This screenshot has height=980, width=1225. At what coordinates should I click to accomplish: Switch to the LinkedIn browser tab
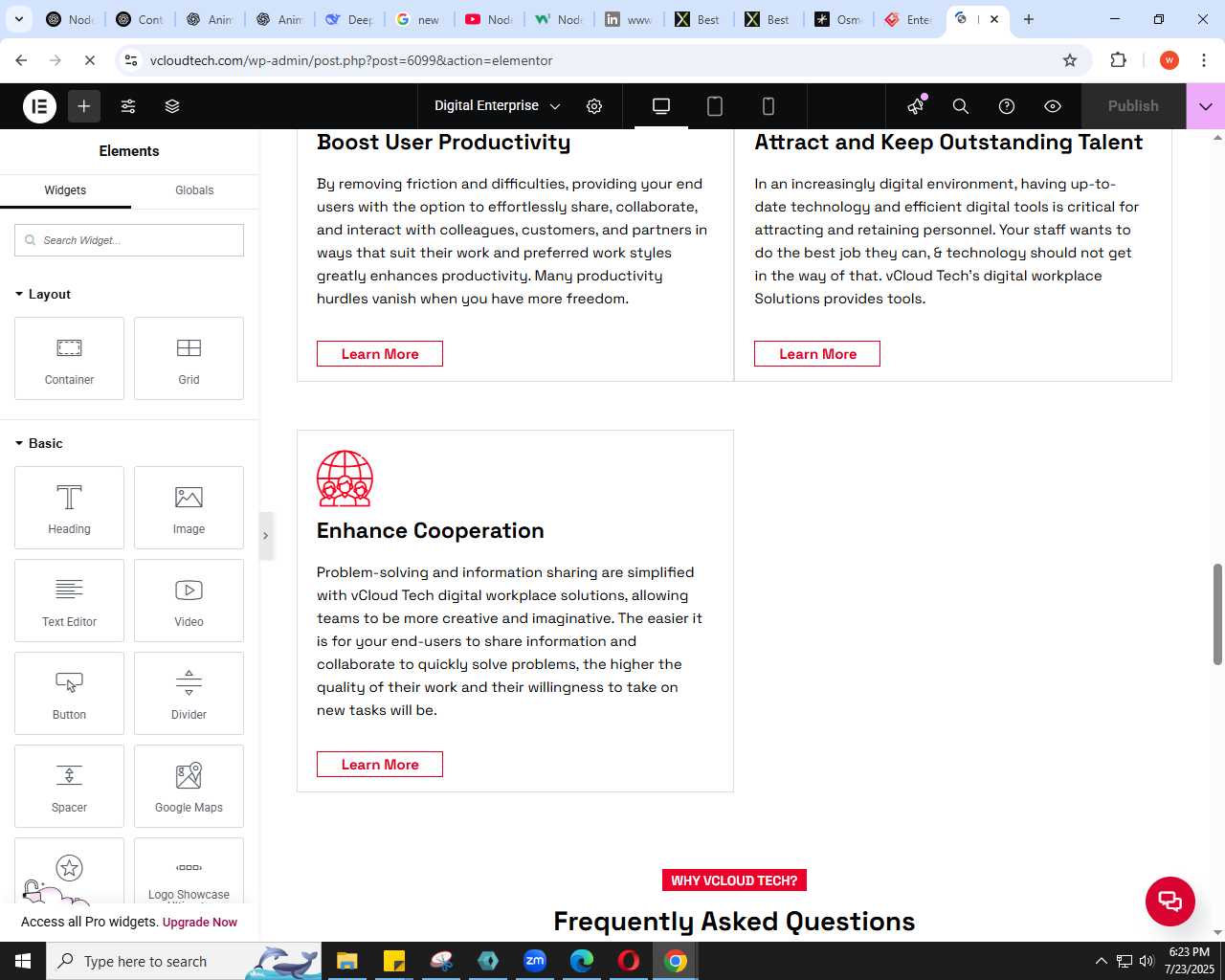(629, 19)
